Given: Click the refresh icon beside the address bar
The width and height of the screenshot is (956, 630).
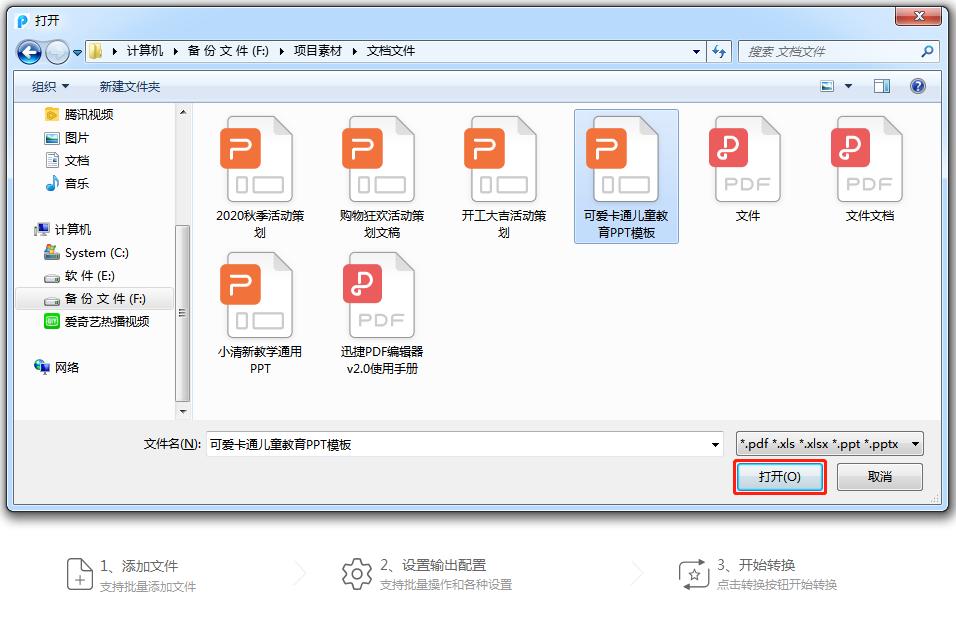Looking at the screenshot, I should click(720, 51).
